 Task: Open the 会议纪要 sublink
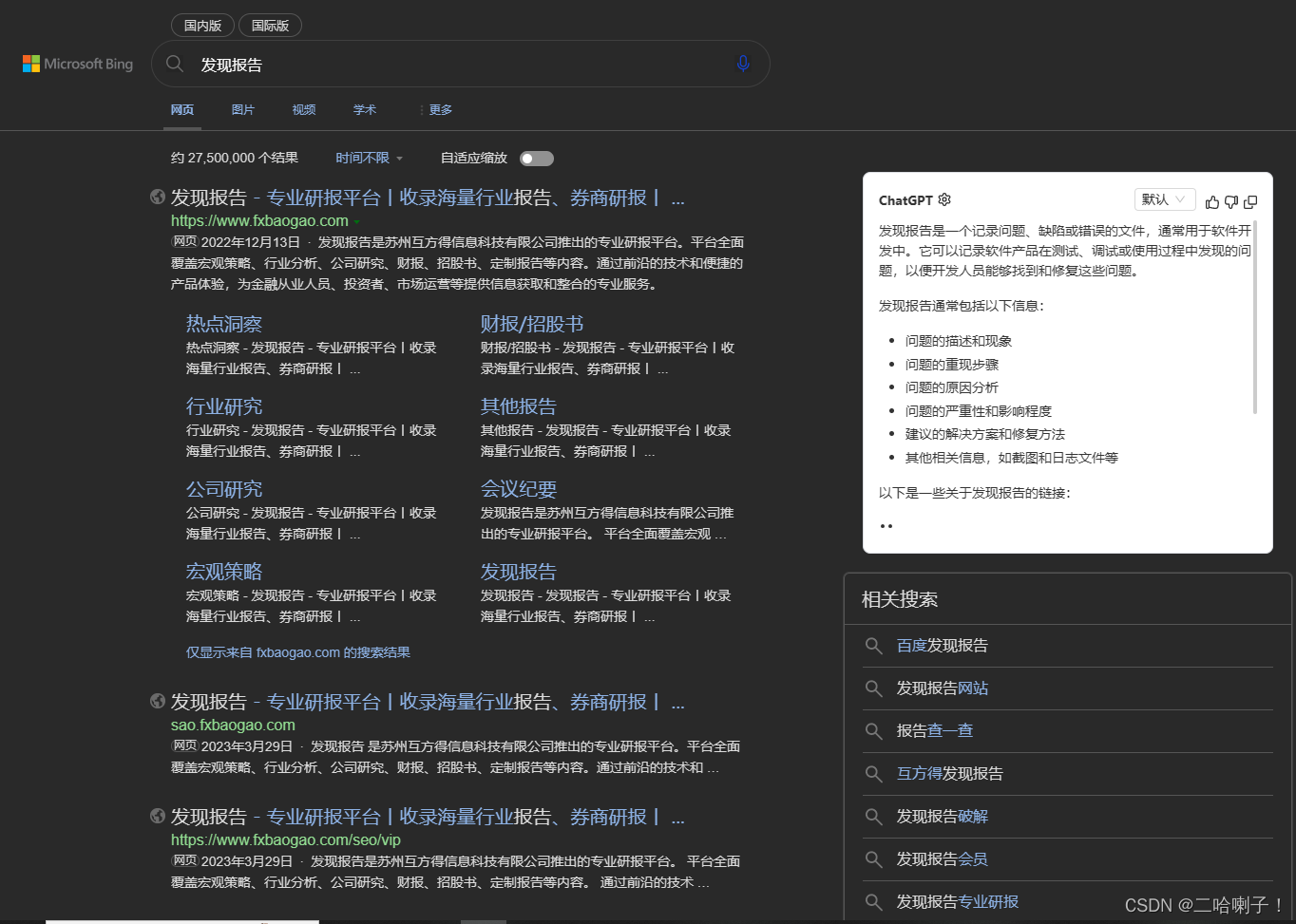(519, 489)
